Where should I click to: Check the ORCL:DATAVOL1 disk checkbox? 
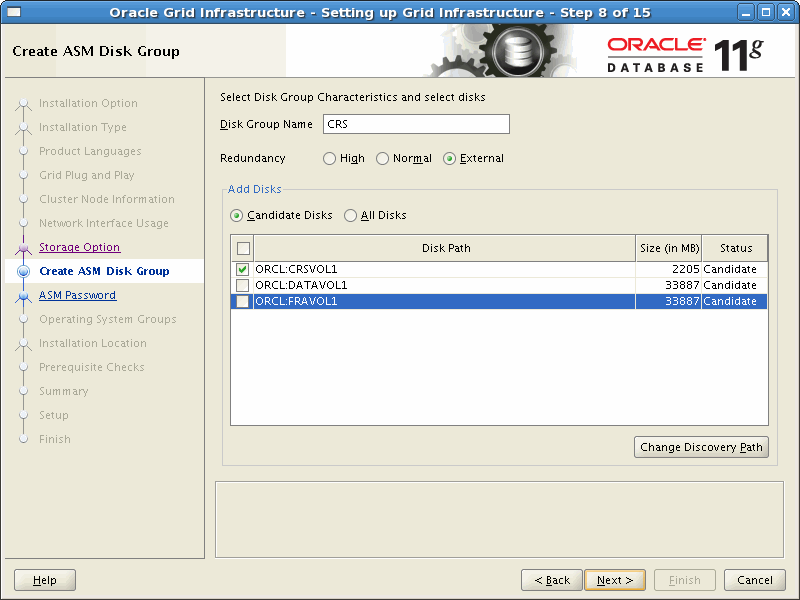[242, 285]
